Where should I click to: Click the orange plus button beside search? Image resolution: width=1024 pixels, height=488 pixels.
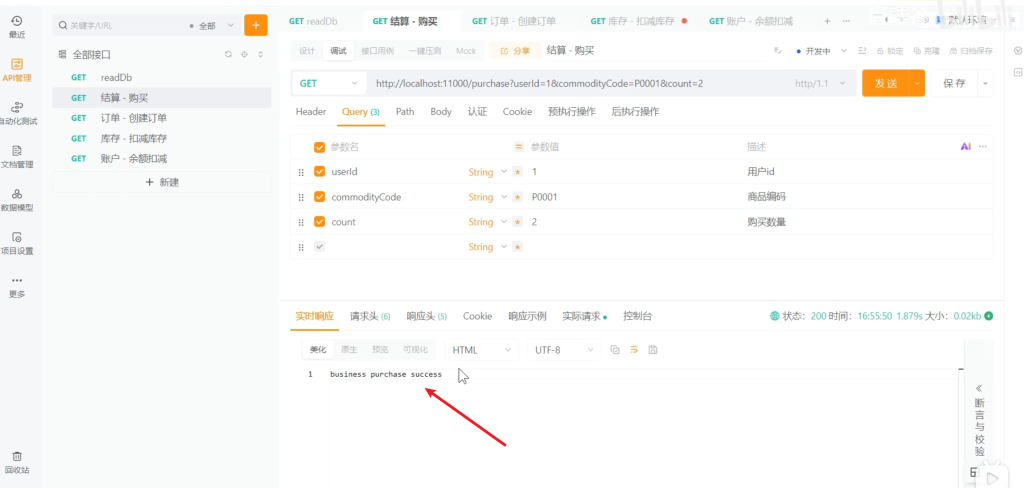256,25
